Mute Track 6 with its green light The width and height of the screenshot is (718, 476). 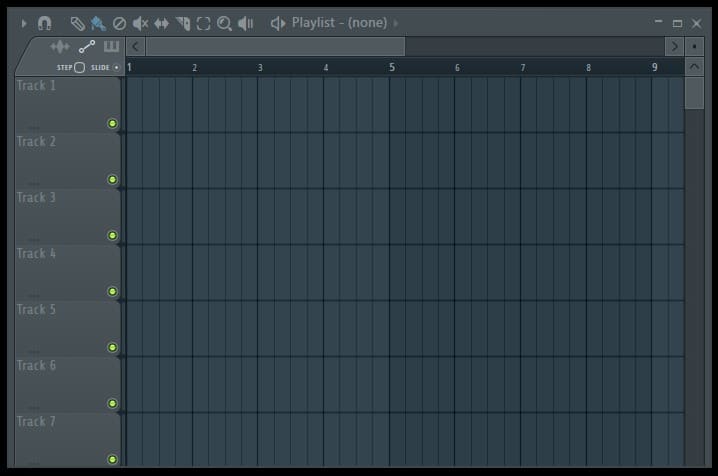(112, 403)
